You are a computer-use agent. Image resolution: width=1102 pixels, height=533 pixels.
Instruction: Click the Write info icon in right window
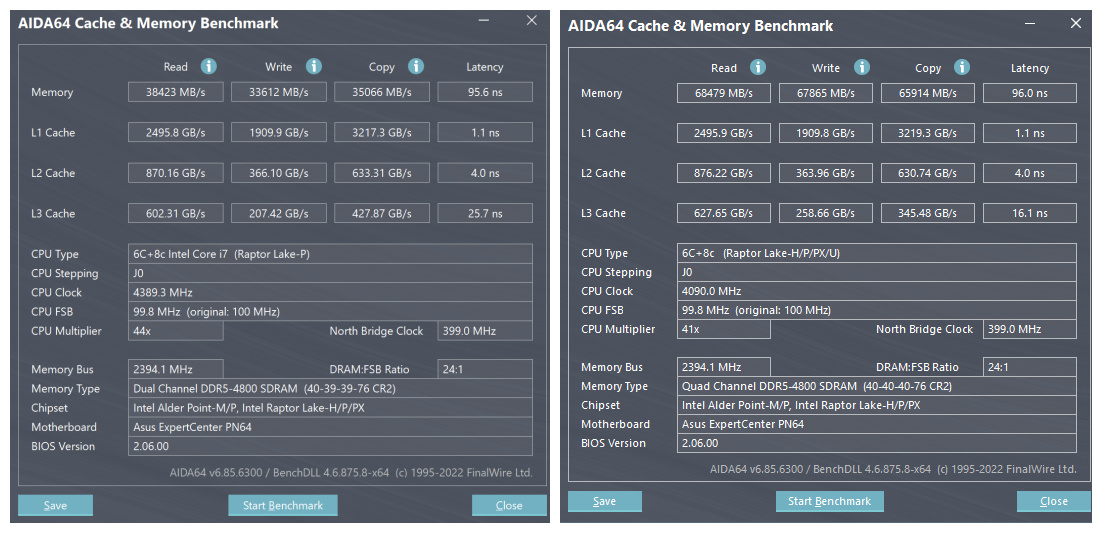[x=861, y=68]
